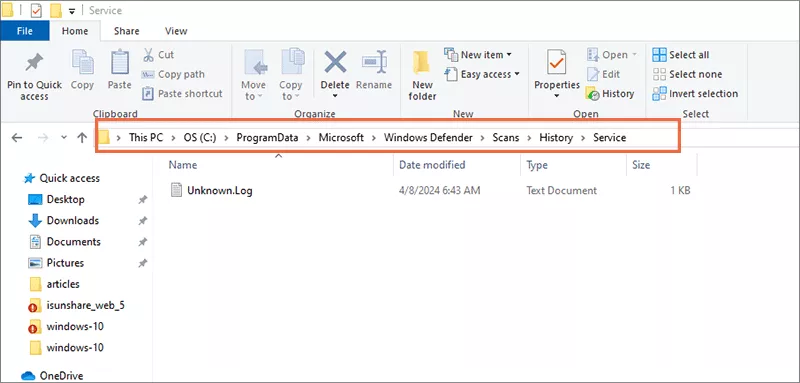This screenshot has height=383, width=800.
Task: Expand the Delete dropdown arrow
Action: pyautogui.click(x=335, y=96)
